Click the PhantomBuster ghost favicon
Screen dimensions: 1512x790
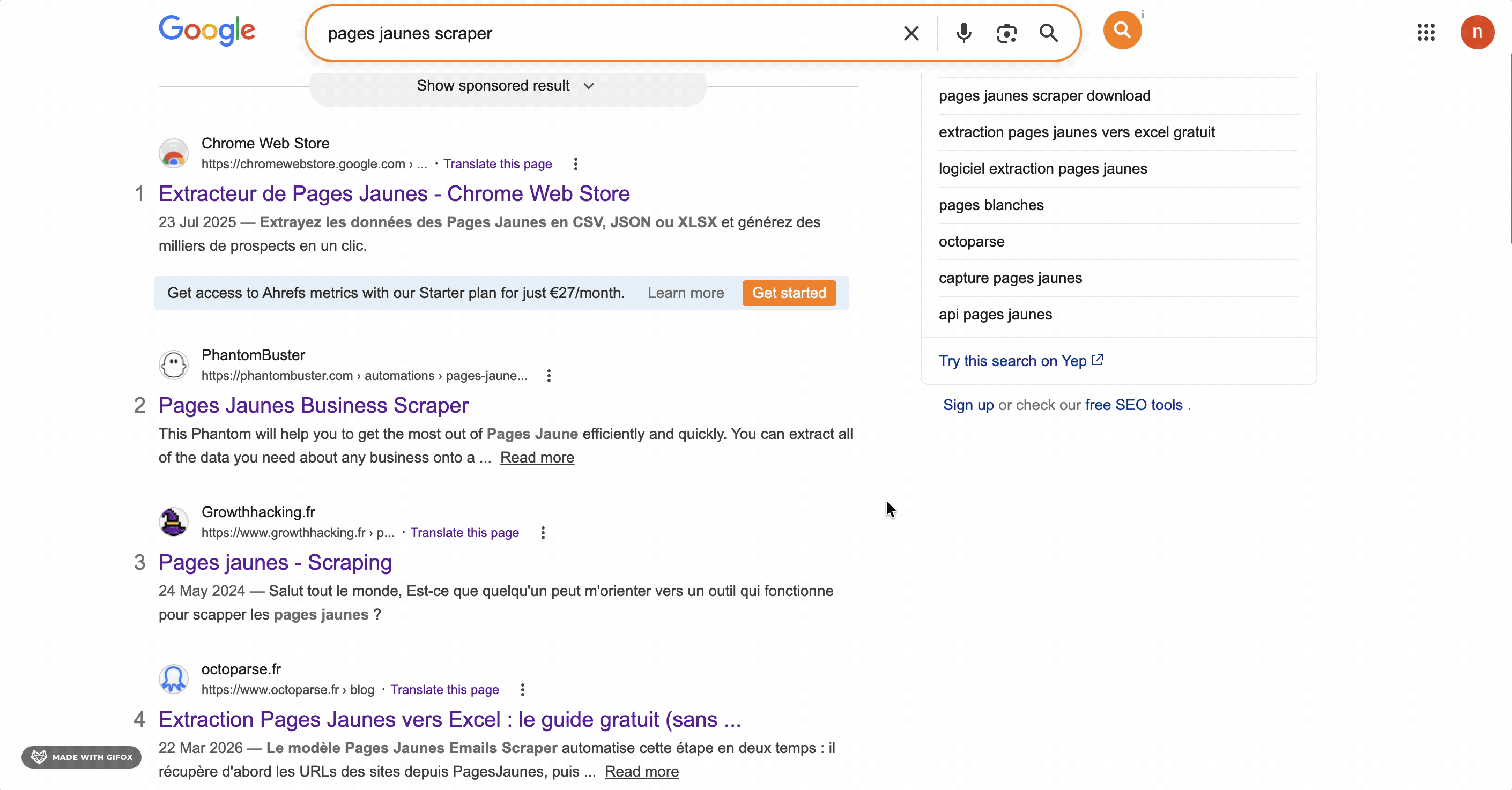[x=174, y=365]
